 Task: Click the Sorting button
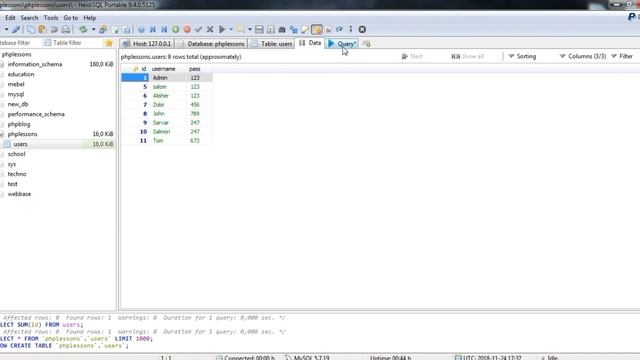click(522, 56)
